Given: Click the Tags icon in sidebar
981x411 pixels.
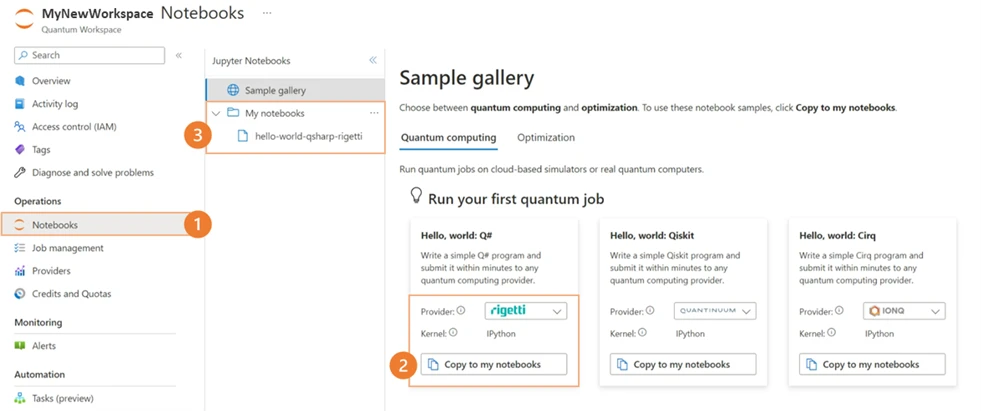Looking at the screenshot, I should [x=20, y=150].
